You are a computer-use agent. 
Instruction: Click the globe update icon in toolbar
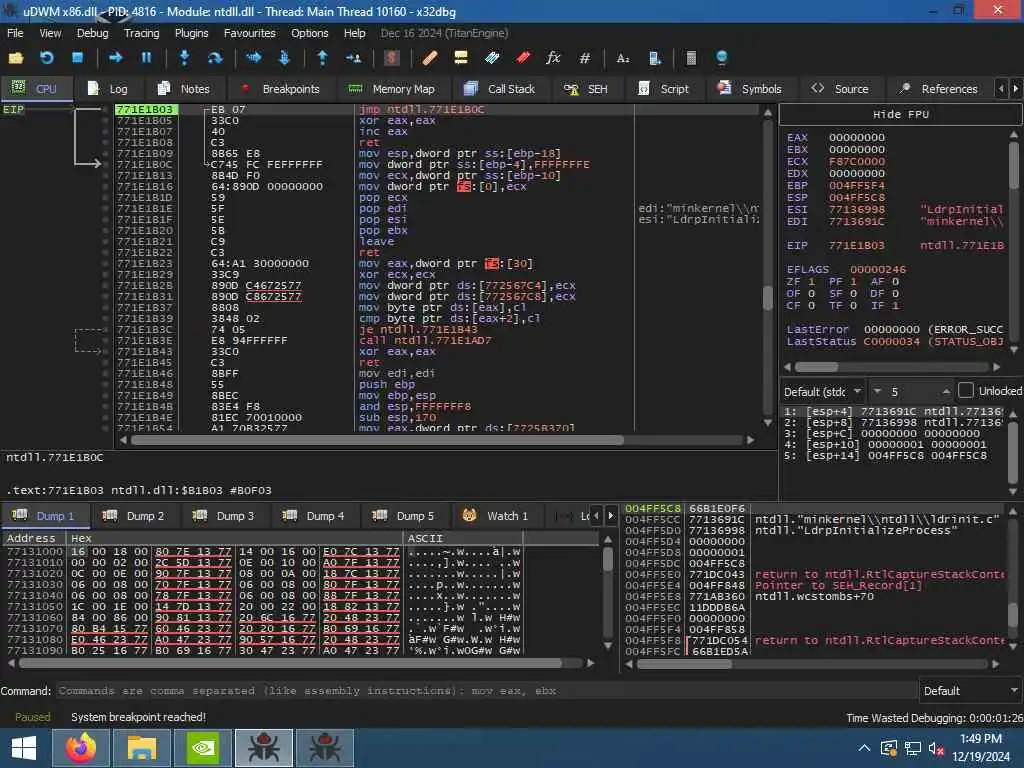pos(722,58)
